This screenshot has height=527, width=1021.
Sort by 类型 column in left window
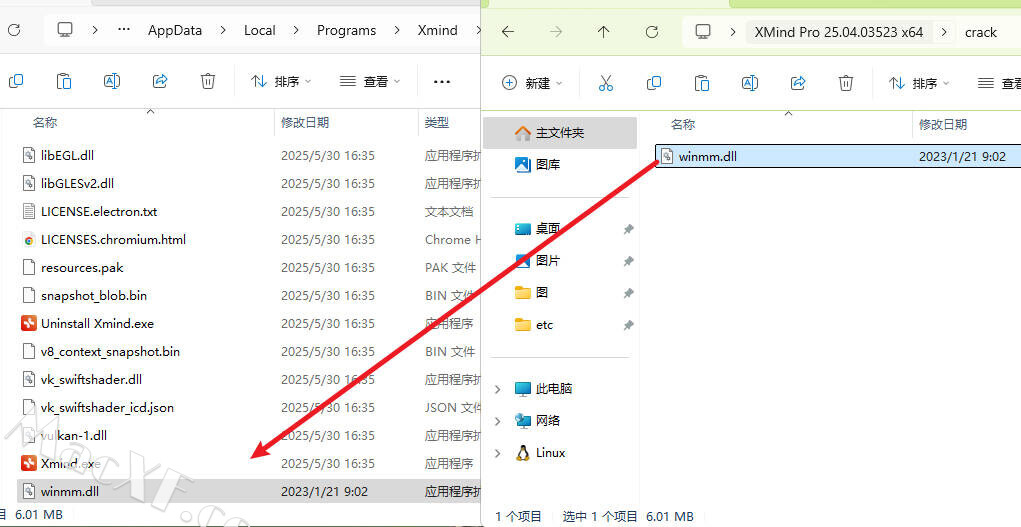coord(437,122)
